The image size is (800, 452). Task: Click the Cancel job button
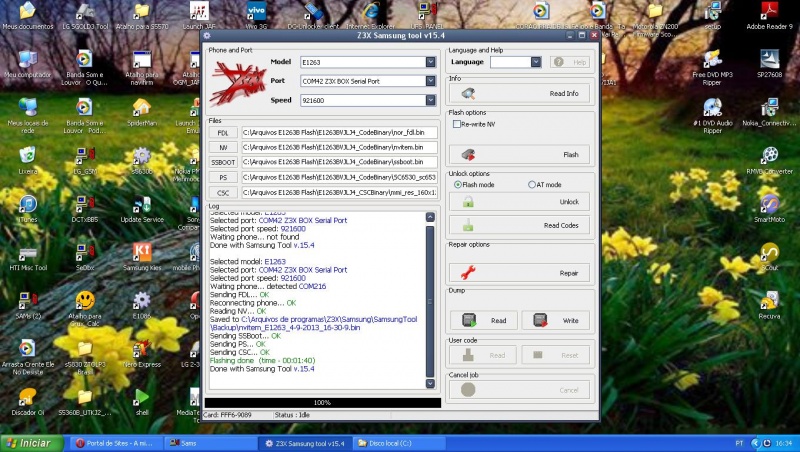tap(520, 390)
